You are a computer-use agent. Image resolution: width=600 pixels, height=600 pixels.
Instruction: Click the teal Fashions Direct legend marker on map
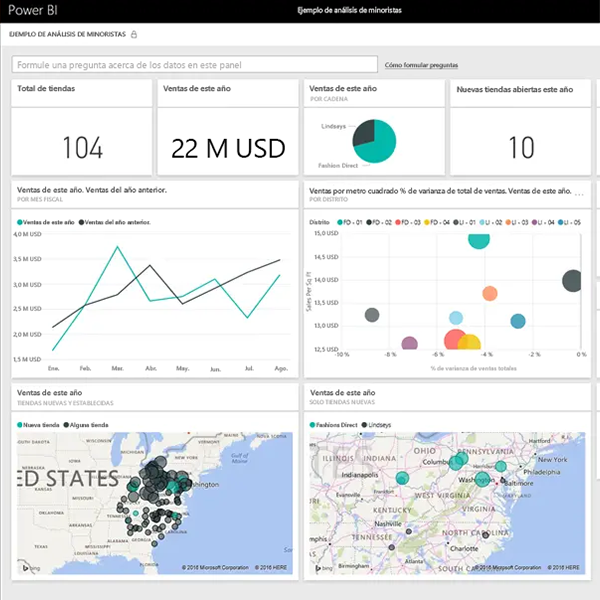point(314,424)
